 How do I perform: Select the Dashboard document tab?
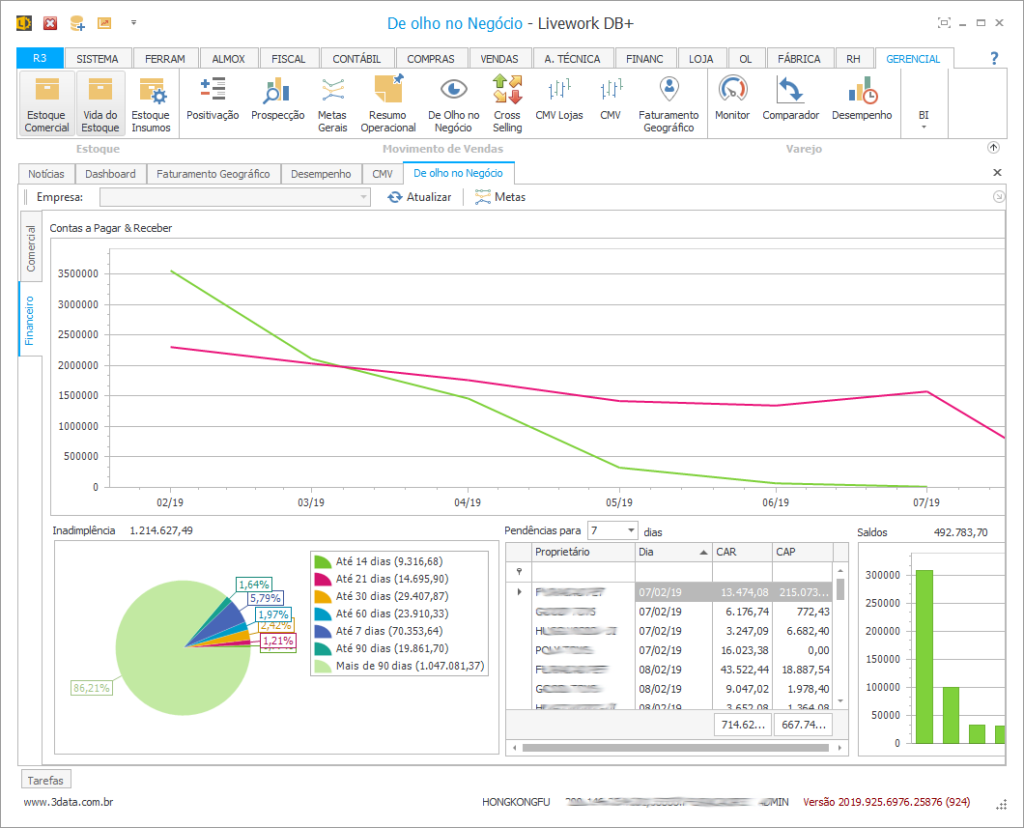110,174
